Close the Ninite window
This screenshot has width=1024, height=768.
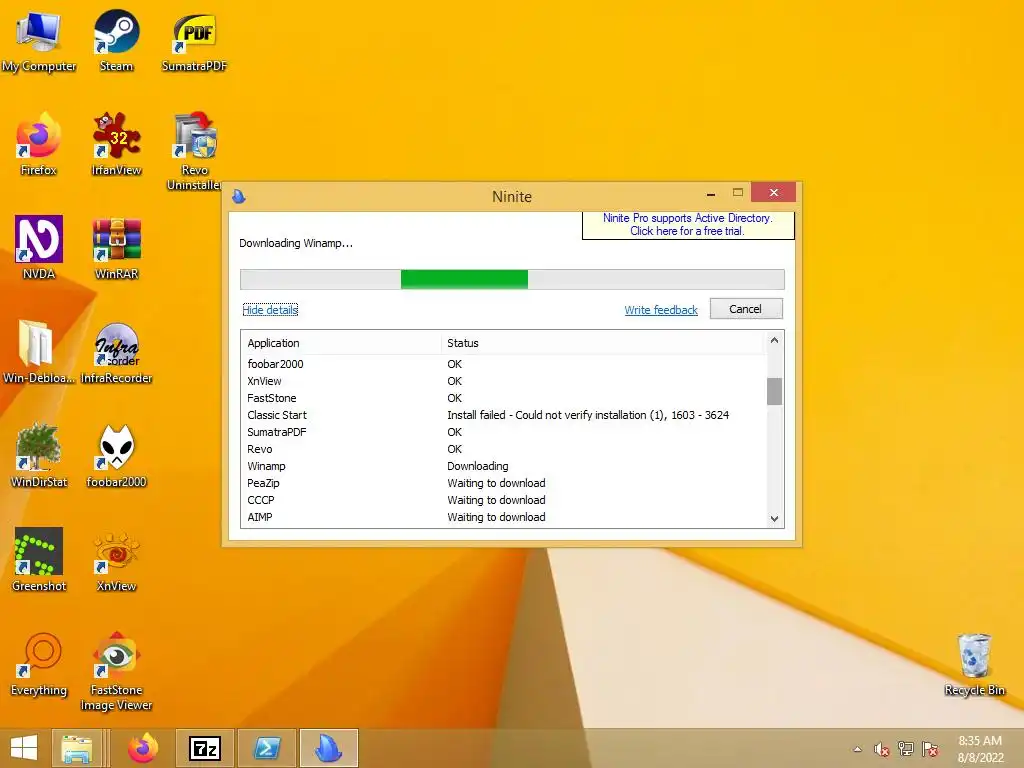click(773, 192)
